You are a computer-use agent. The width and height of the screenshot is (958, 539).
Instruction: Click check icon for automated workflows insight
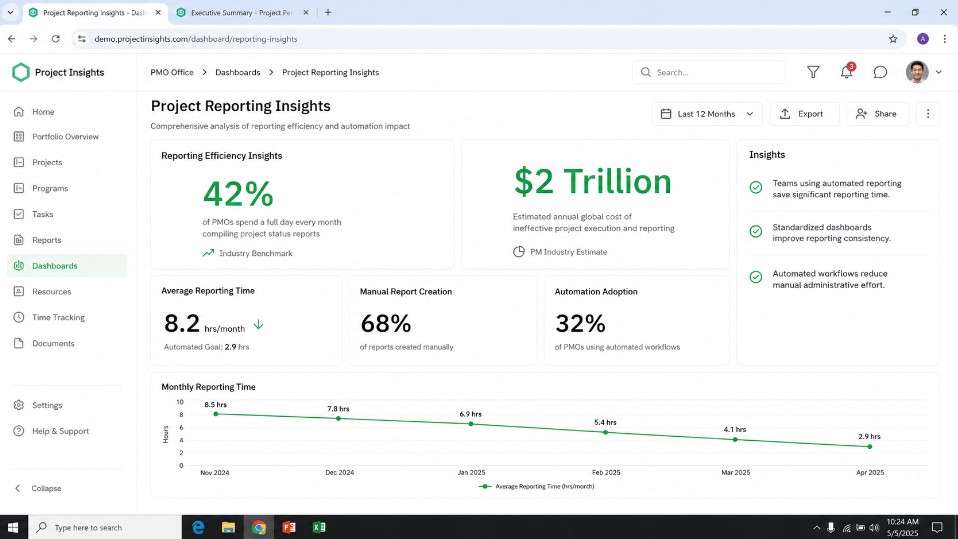(756, 277)
